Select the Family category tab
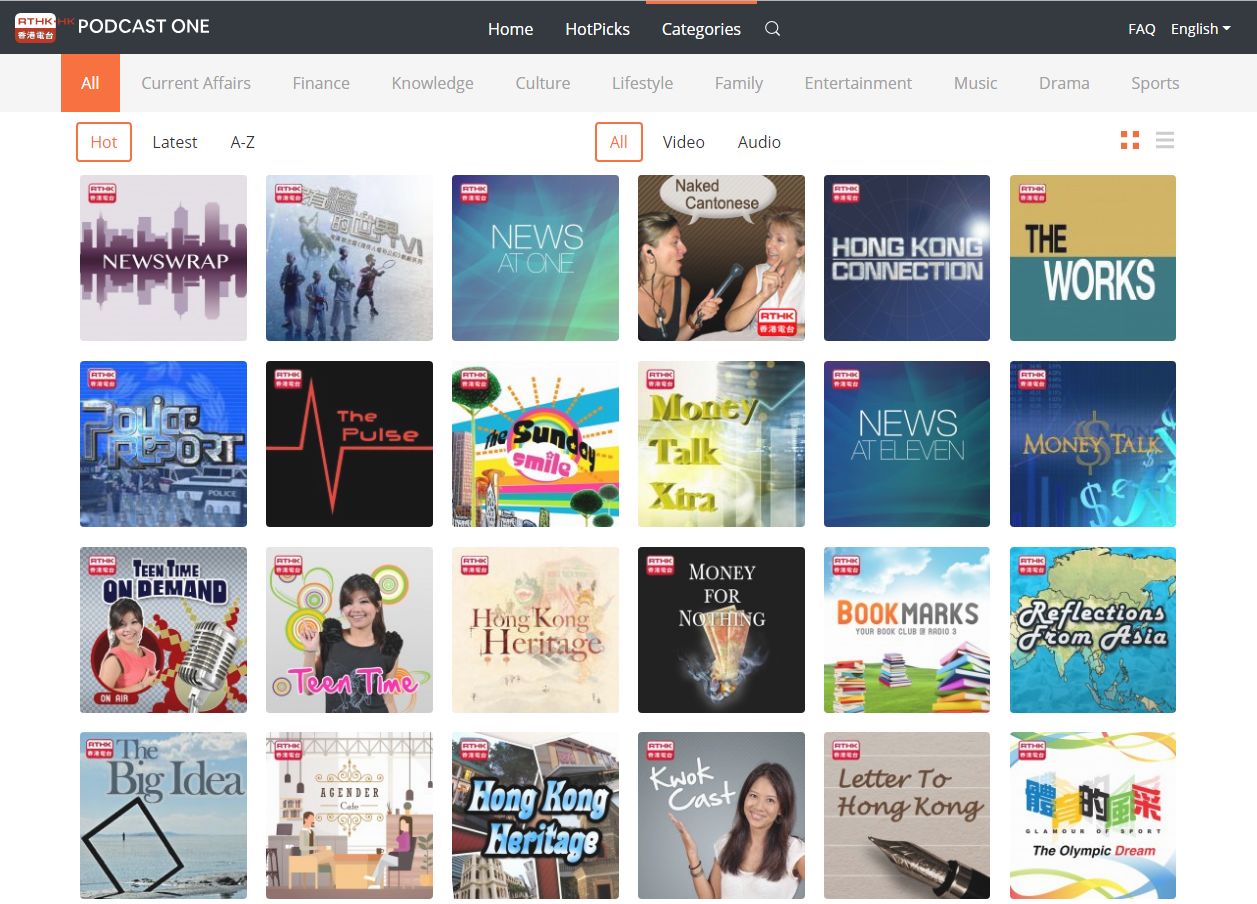The width and height of the screenshot is (1257, 904). tap(739, 83)
